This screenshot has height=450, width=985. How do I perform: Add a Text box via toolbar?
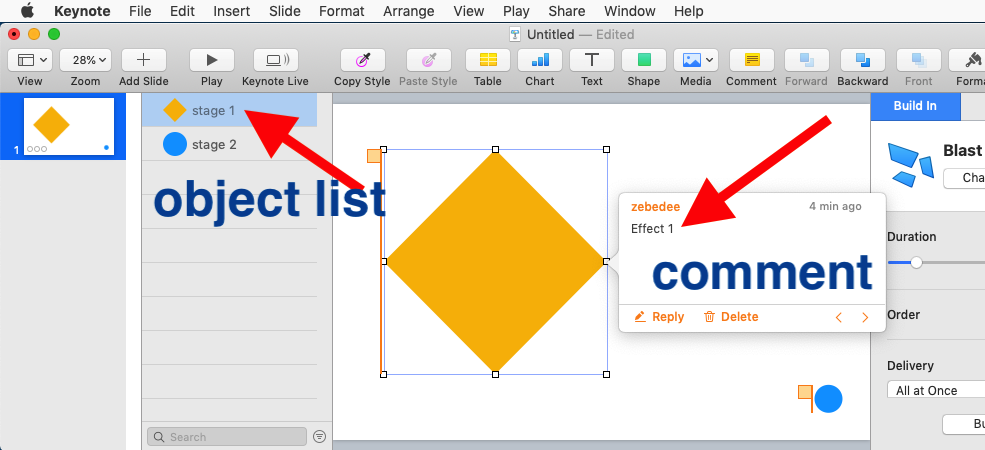(x=592, y=60)
